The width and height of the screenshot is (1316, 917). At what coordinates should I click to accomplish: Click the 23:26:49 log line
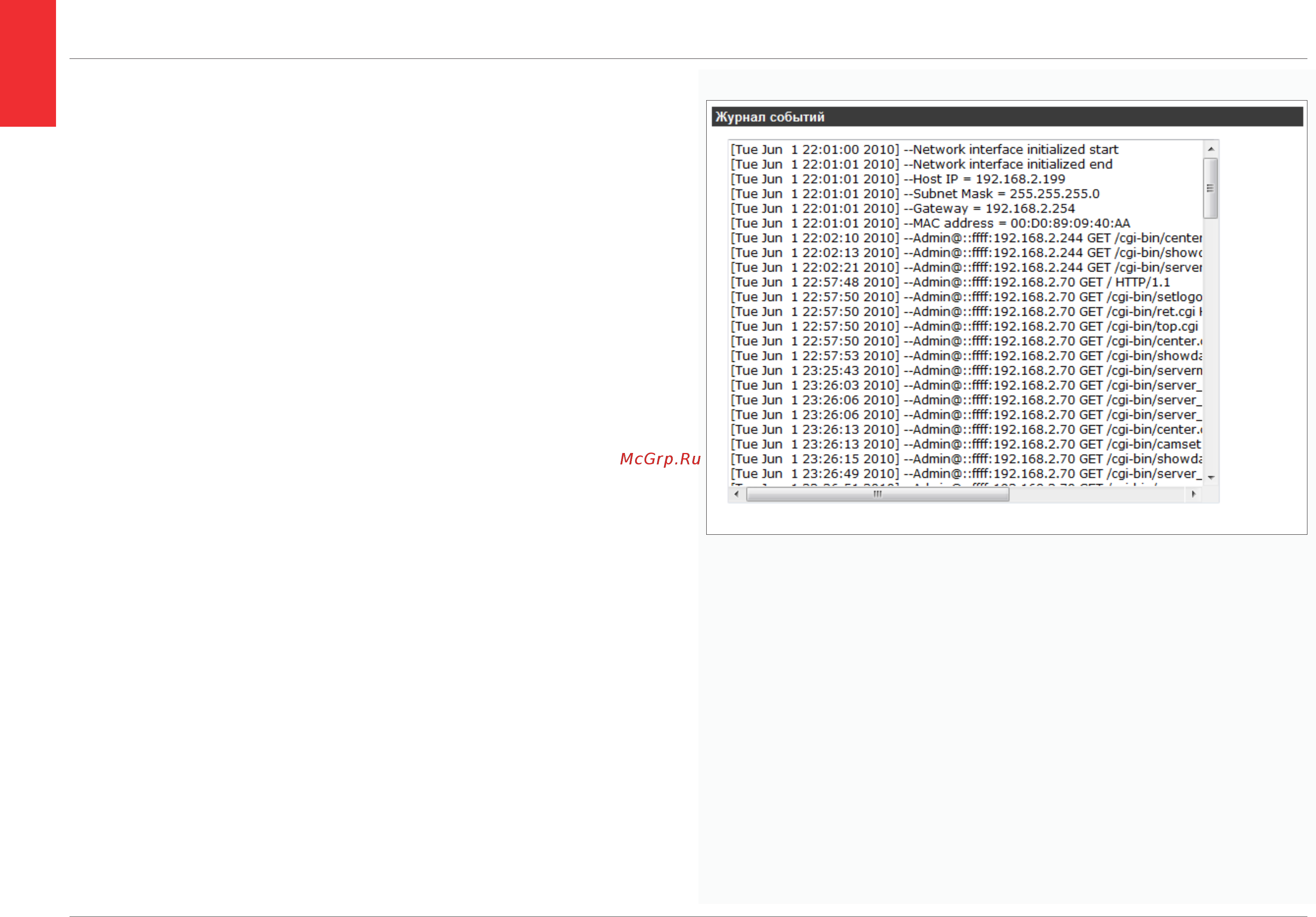(x=966, y=474)
